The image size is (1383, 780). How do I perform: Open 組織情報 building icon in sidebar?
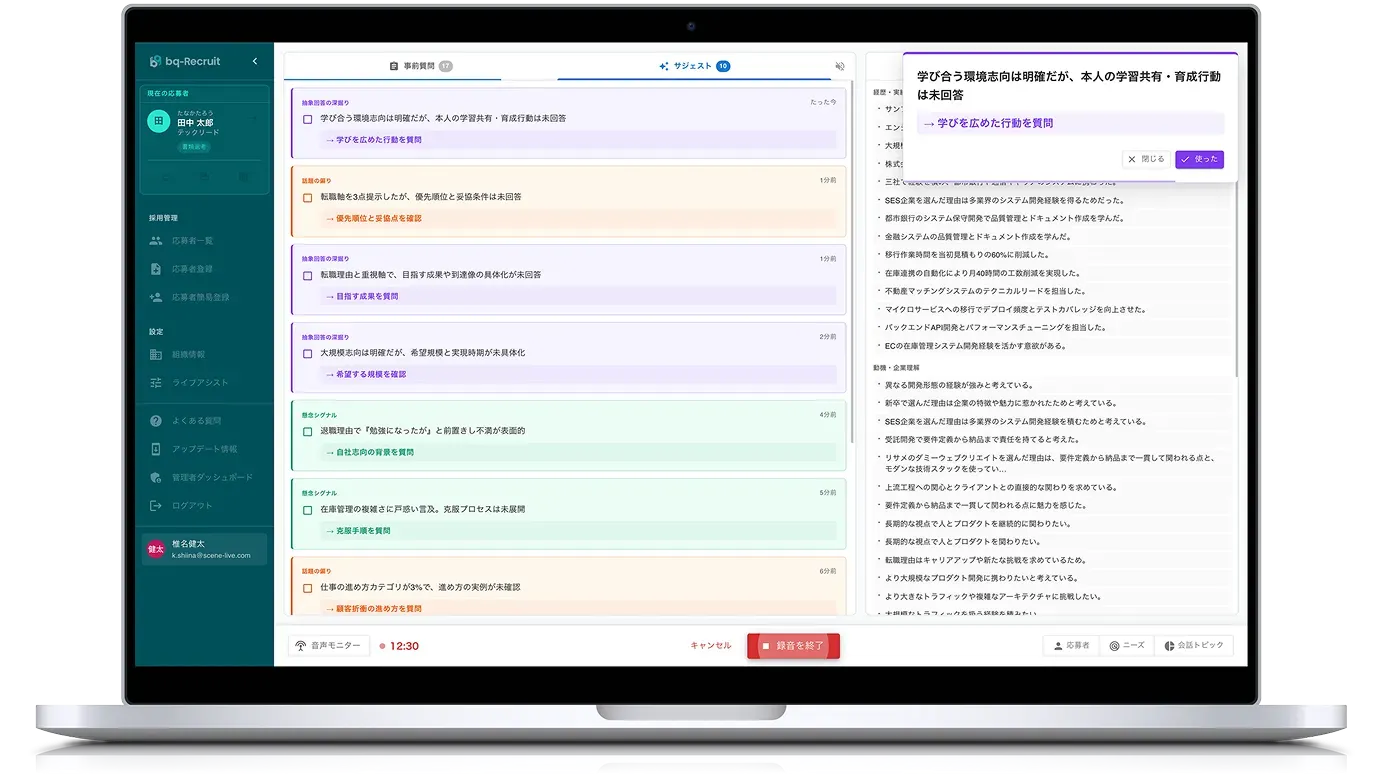(155, 354)
